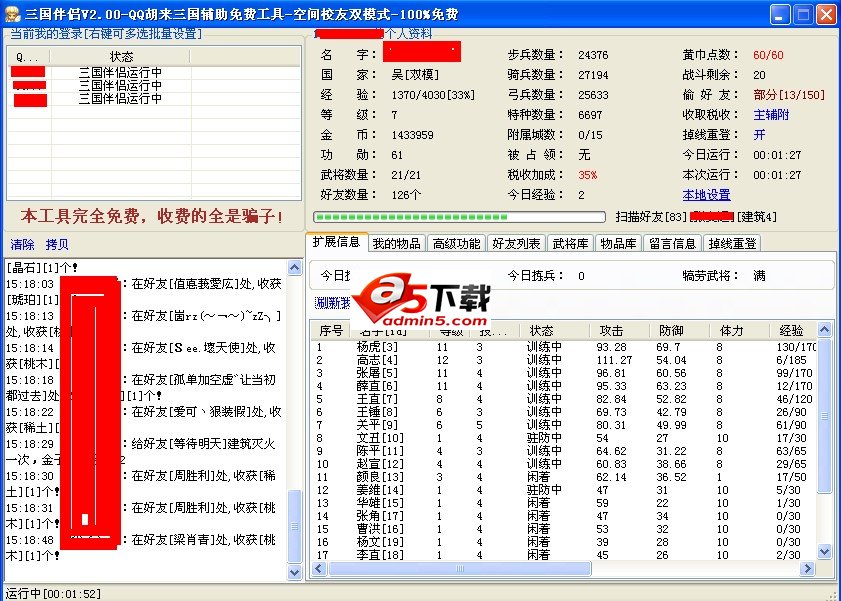Viewport: 841px width, 601px height.
Task: Select general row 薛直[6]
Action: pyautogui.click(x=563, y=386)
